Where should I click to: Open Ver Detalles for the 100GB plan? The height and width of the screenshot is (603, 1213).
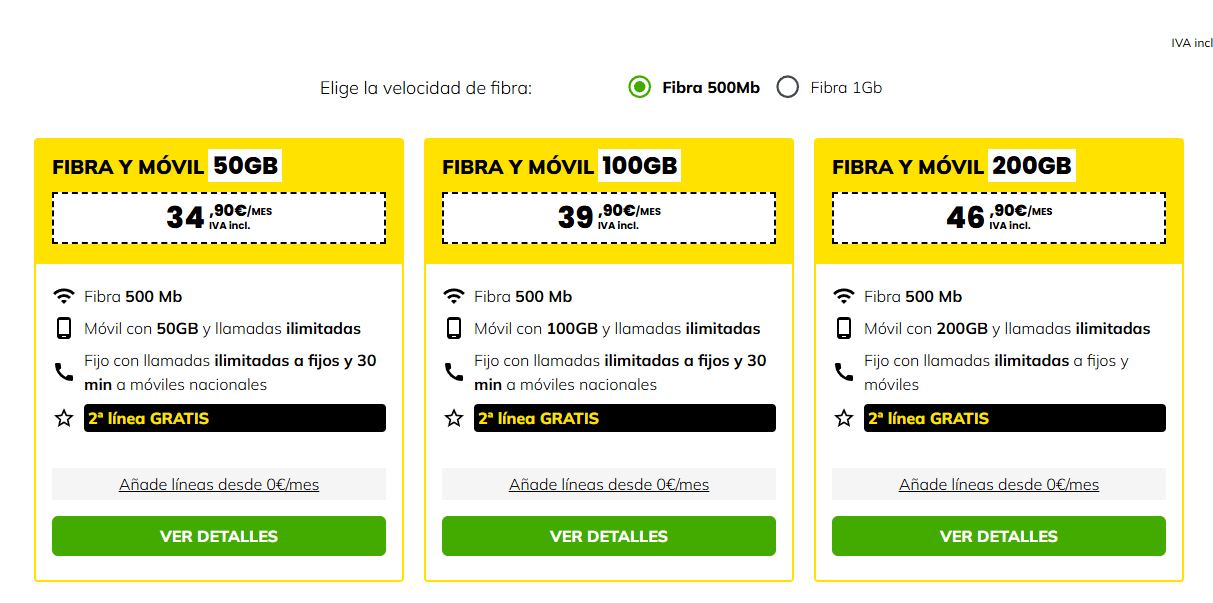(609, 536)
